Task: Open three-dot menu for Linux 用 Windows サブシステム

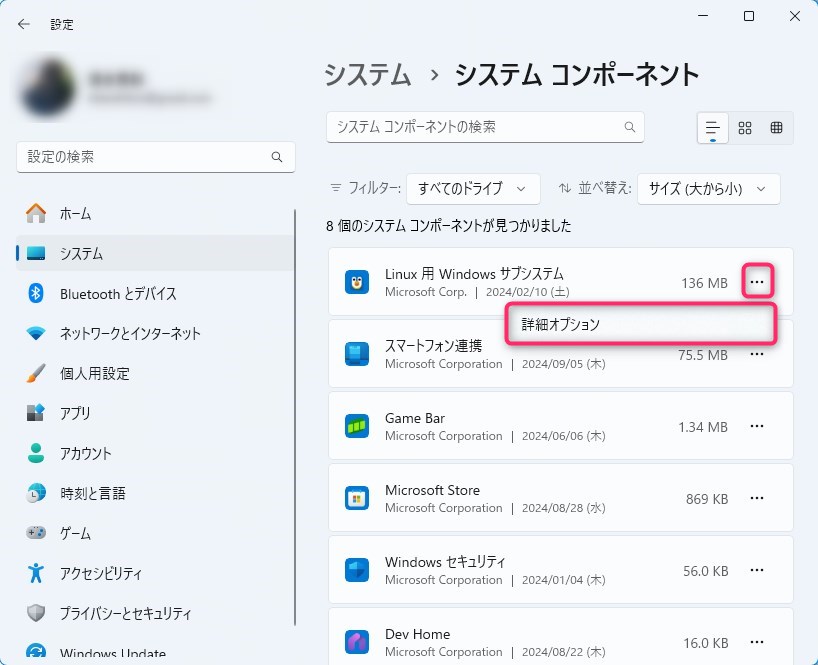Action: click(x=757, y=283)
